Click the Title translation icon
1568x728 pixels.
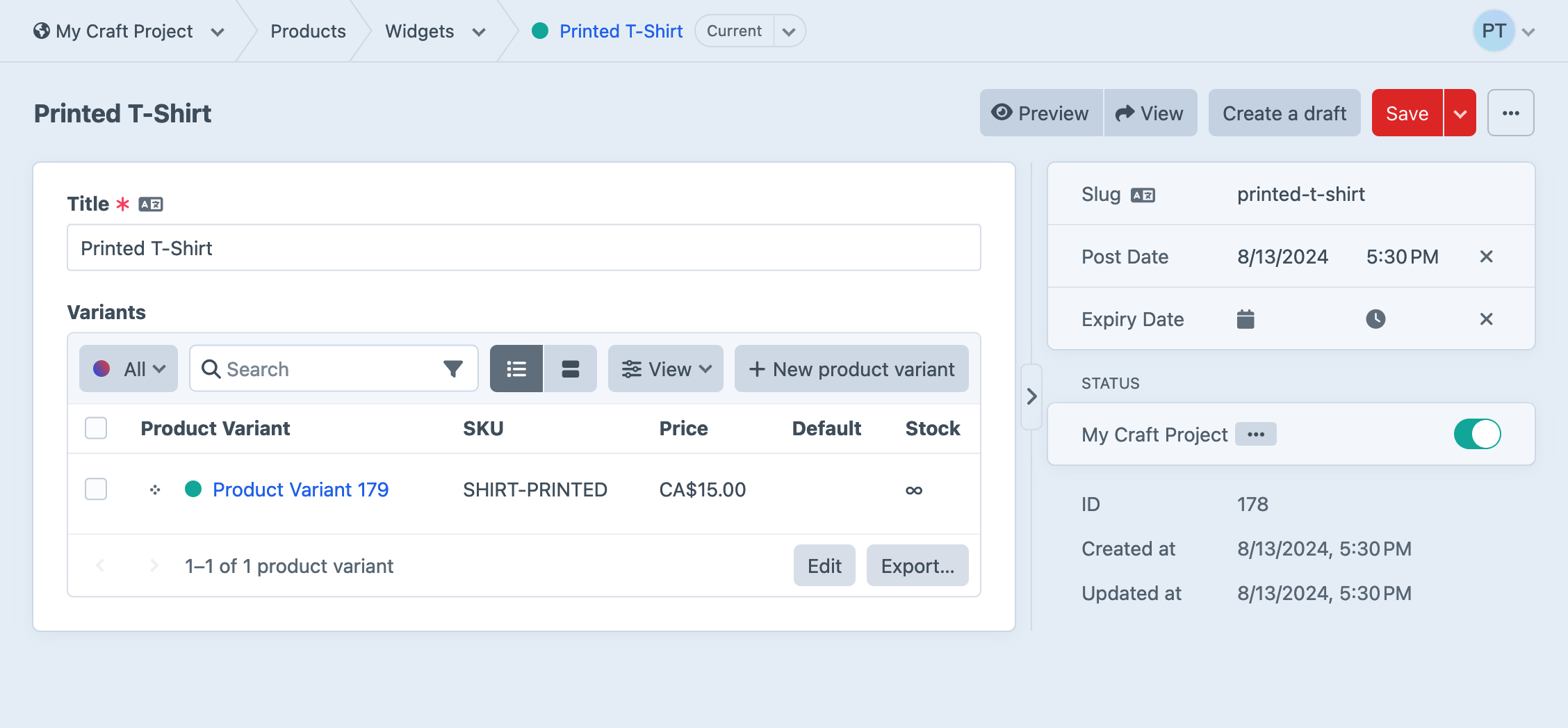tap(151, 204)
